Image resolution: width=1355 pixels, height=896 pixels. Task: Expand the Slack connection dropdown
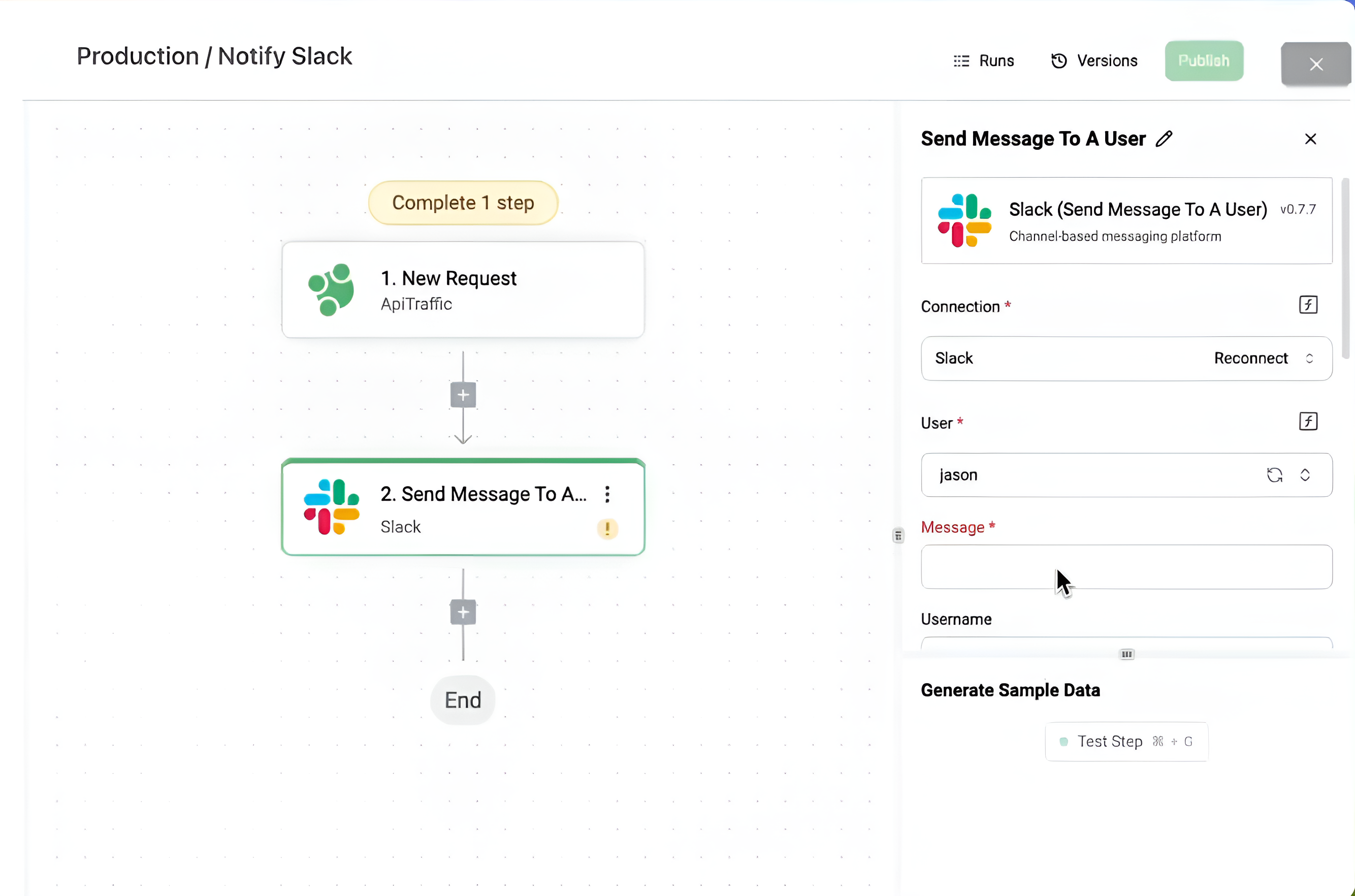pos(1309,358)
